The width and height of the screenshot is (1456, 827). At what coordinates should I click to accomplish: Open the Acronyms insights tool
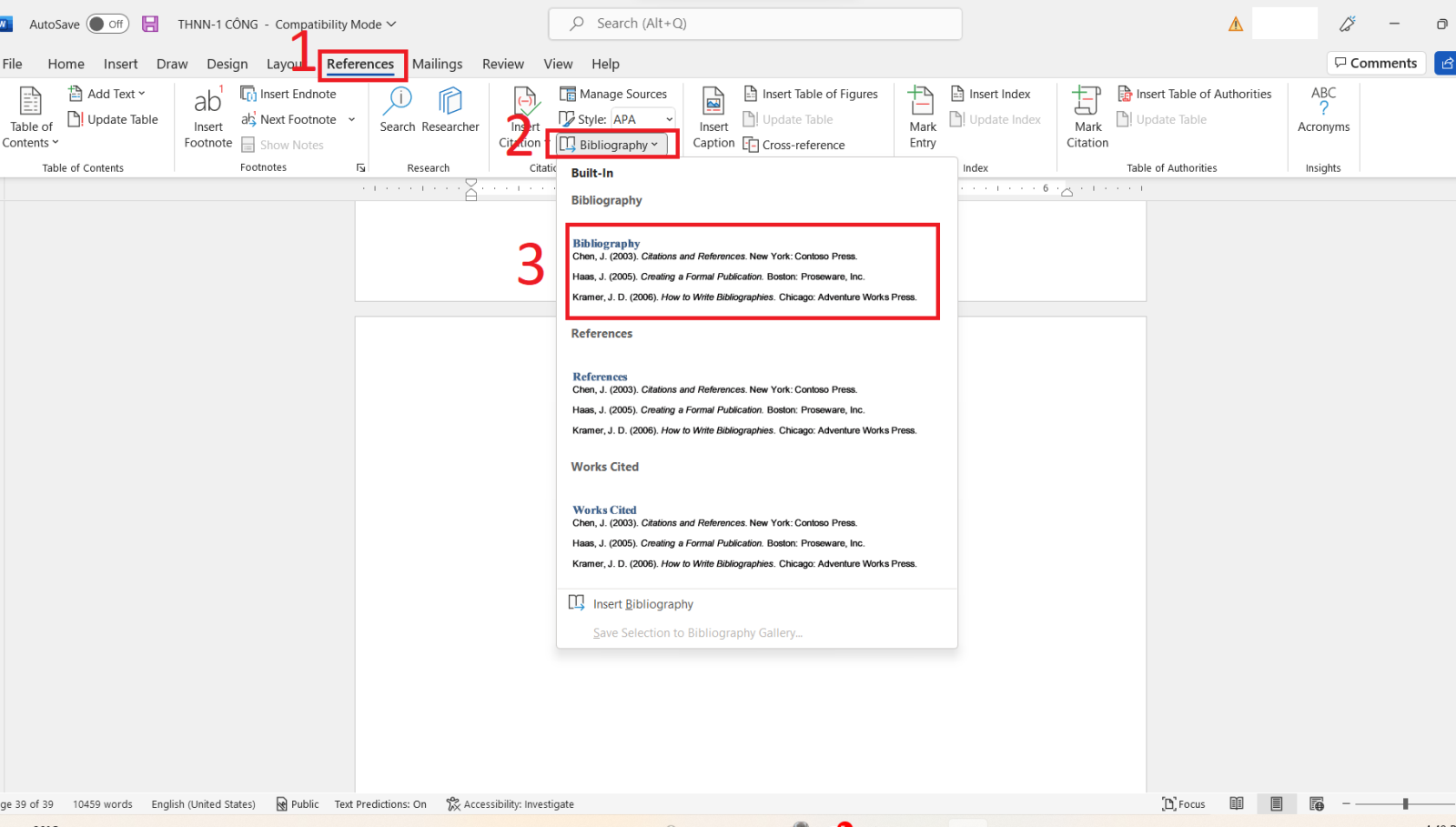(x=1323, y=102)
